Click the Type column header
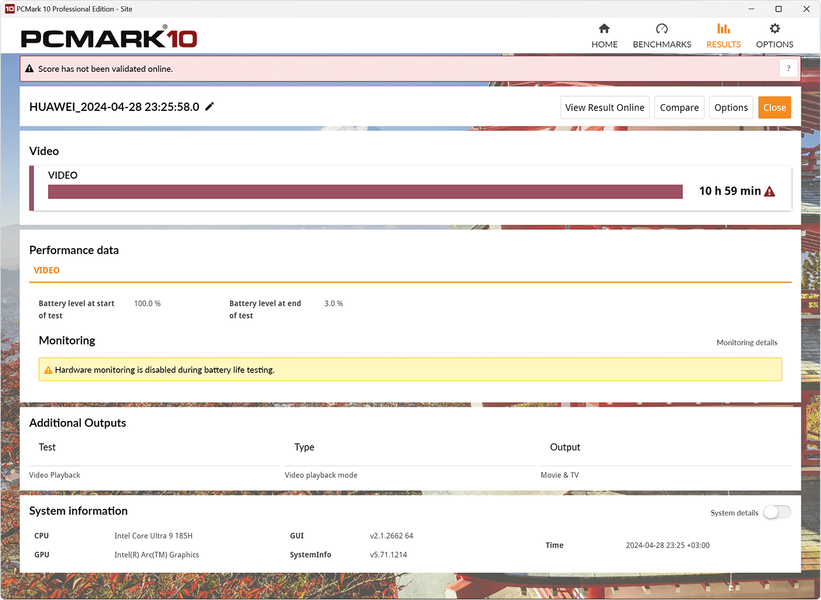This screenshot has height=600, width=821. point(304,447)
